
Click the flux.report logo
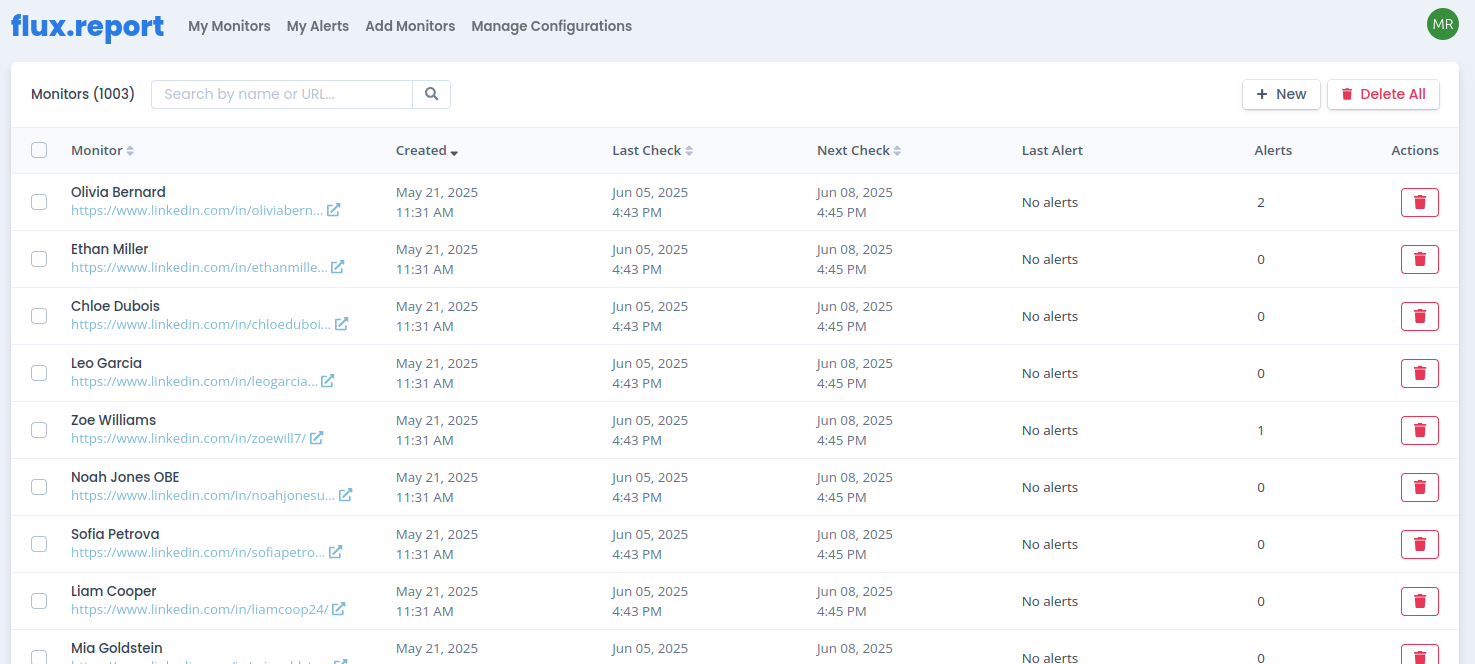click(x=86, y=26)
